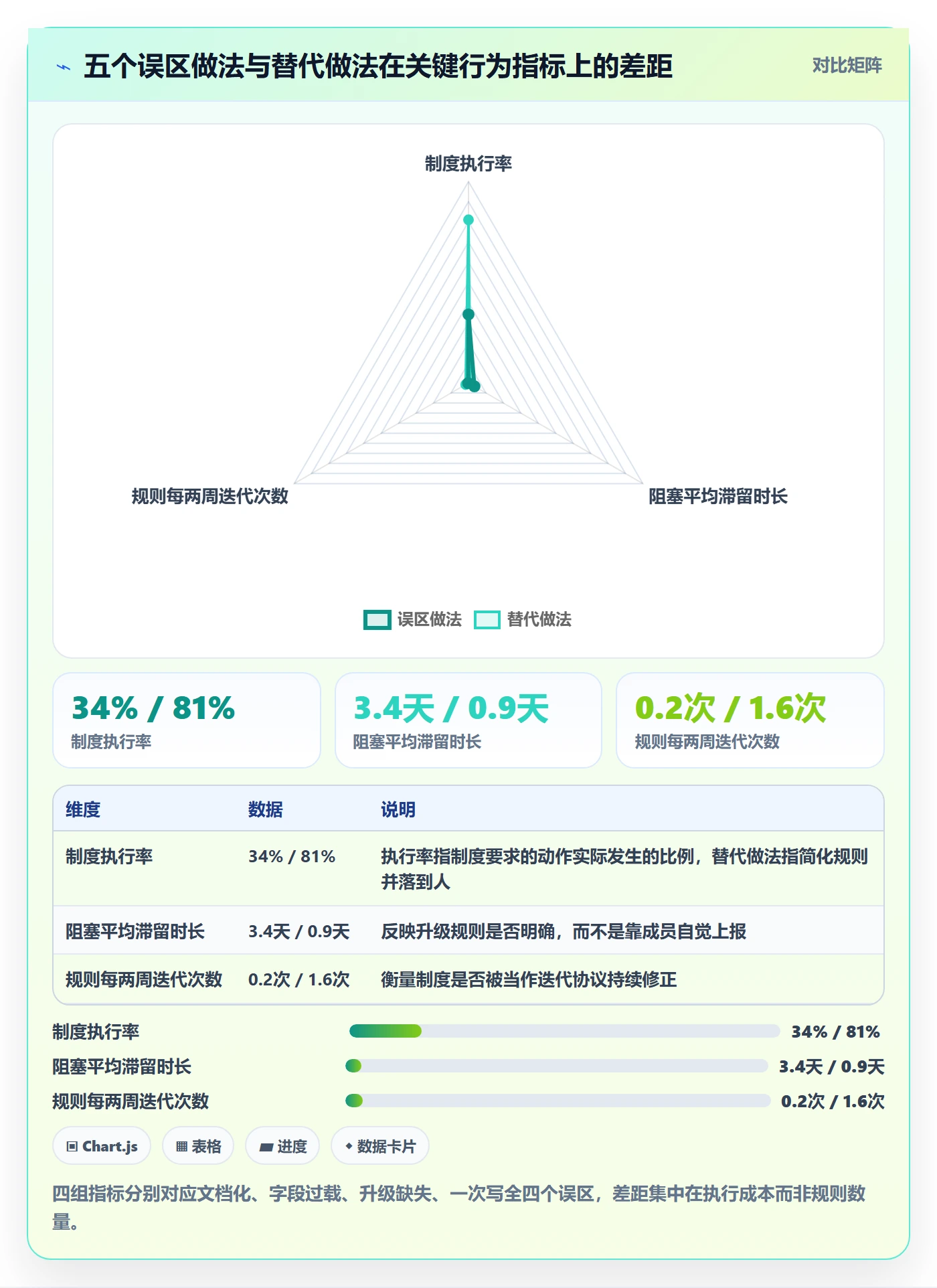Click the lightning icon beside the title
This screenshot has width=937, height=1288.
64,67
